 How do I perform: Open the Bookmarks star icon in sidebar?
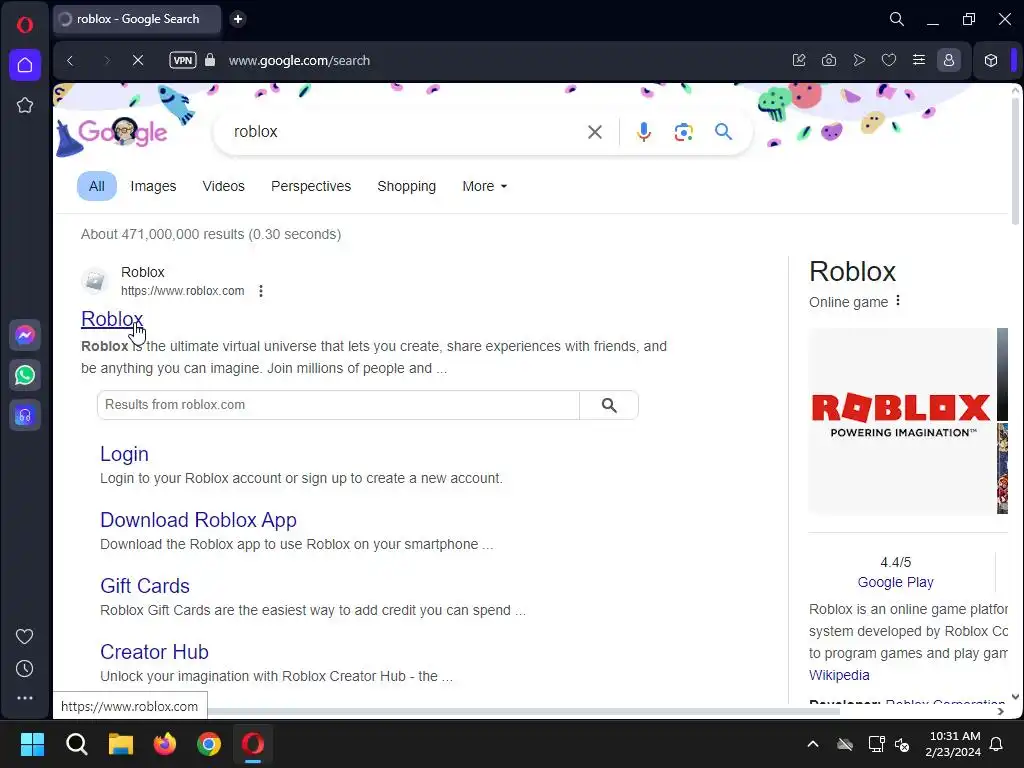pyautogui.click(x=25, y=105)
